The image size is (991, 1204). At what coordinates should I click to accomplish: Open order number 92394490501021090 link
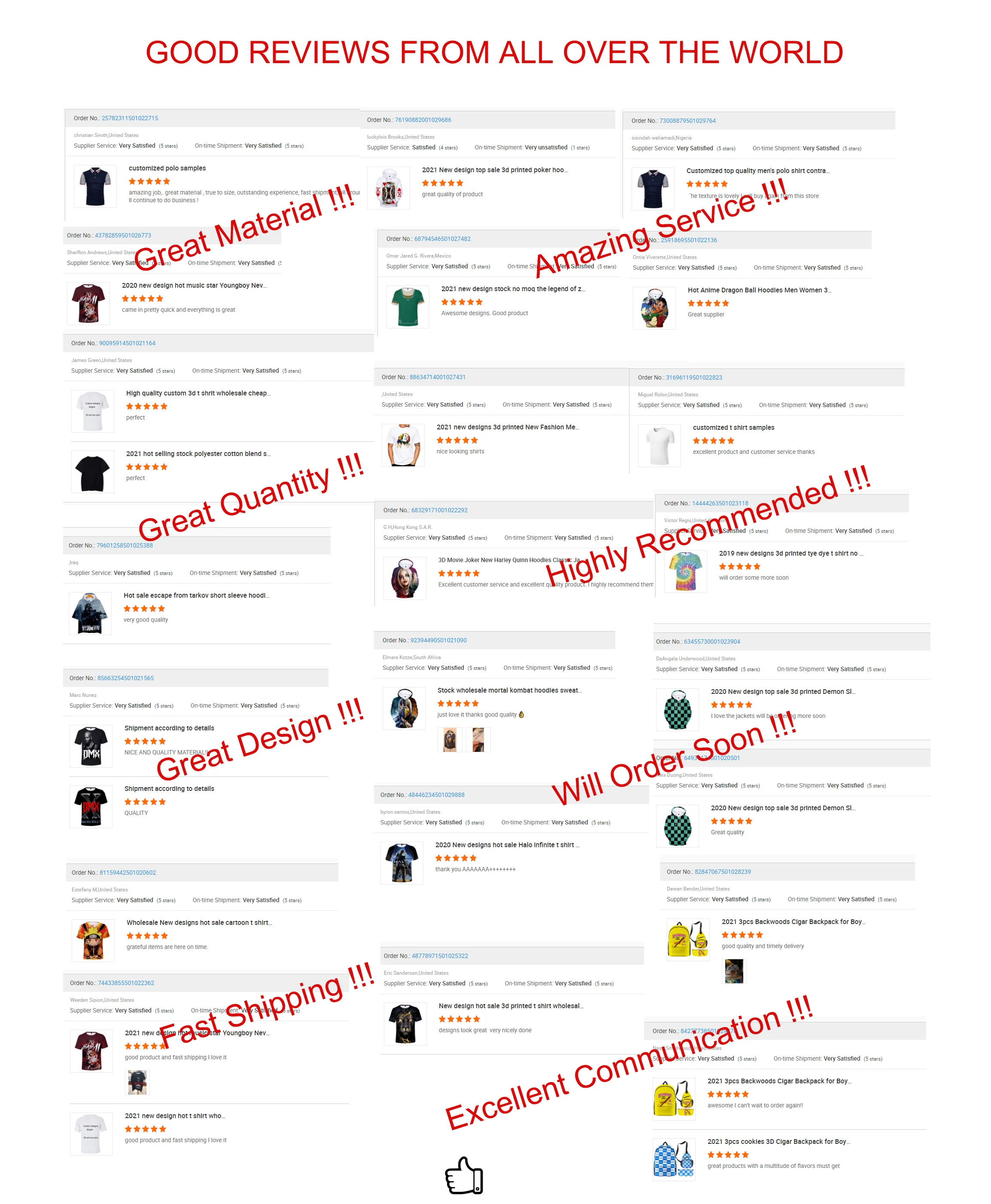(438, 640)
